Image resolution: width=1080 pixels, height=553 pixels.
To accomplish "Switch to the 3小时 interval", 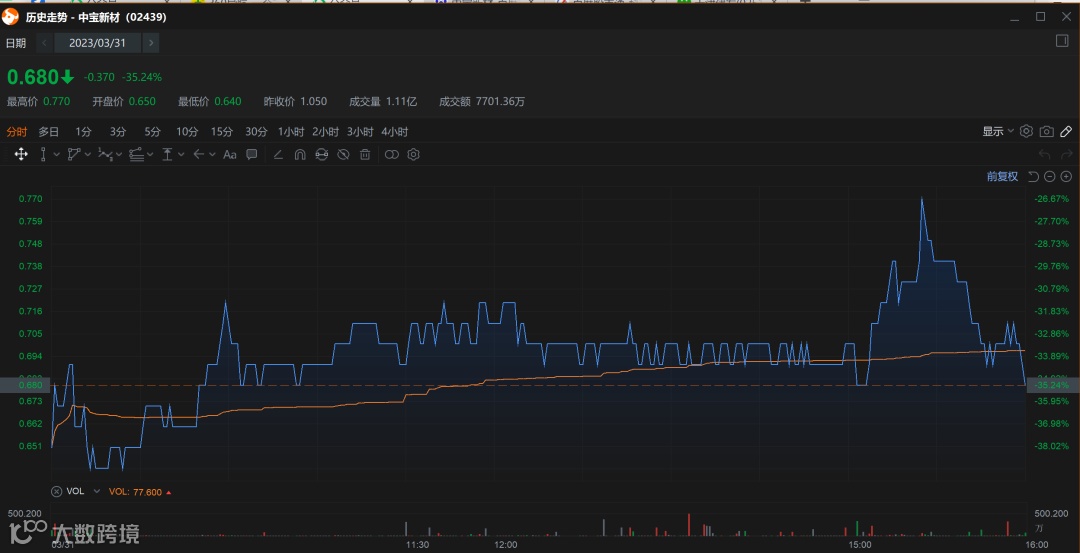I will (360, 132).
